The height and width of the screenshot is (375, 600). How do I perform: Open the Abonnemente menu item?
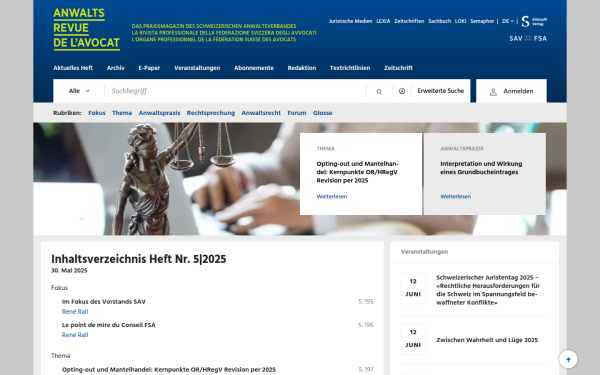pos(254,68)
